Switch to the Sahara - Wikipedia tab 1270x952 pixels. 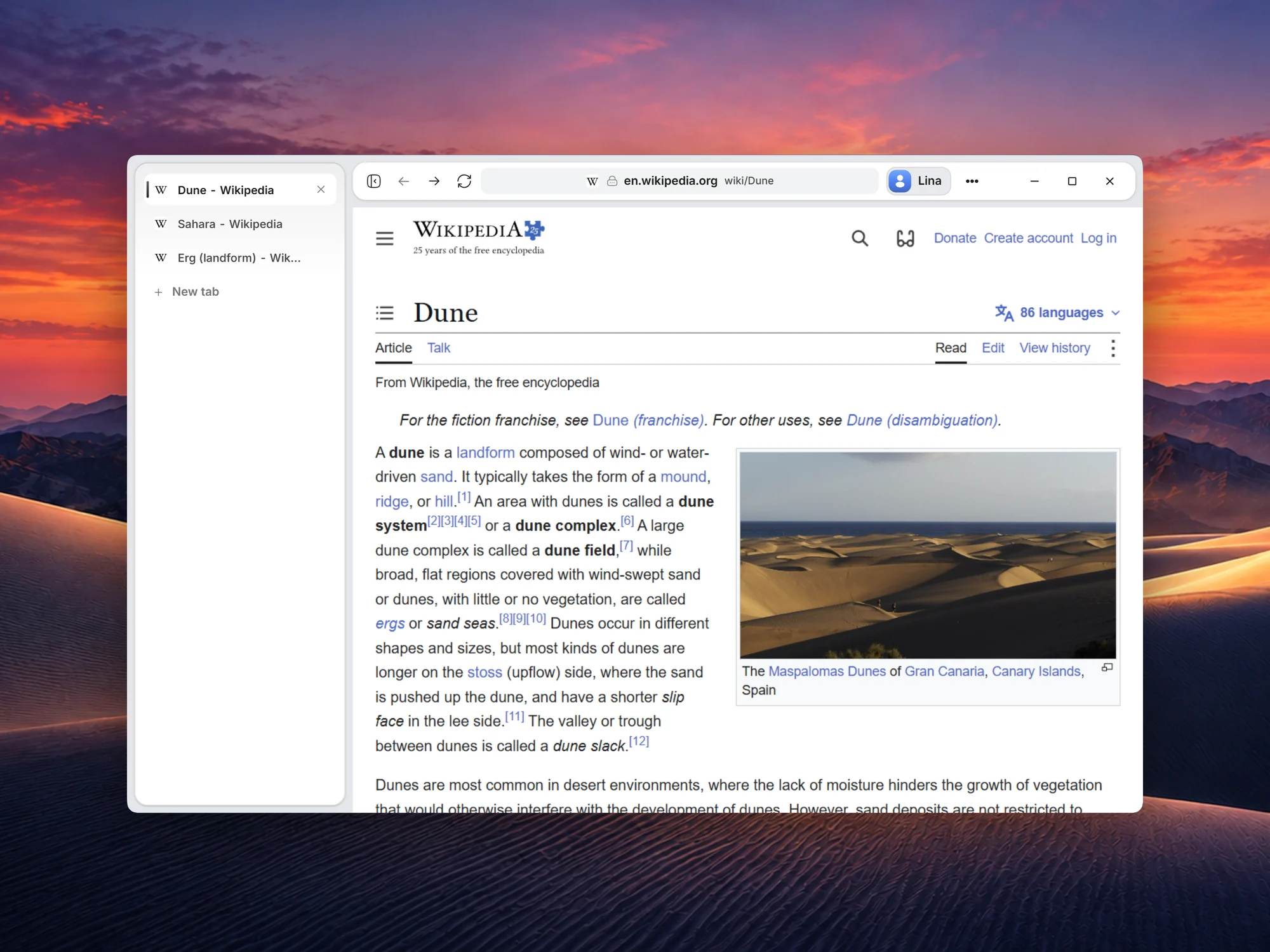[240, 224]
